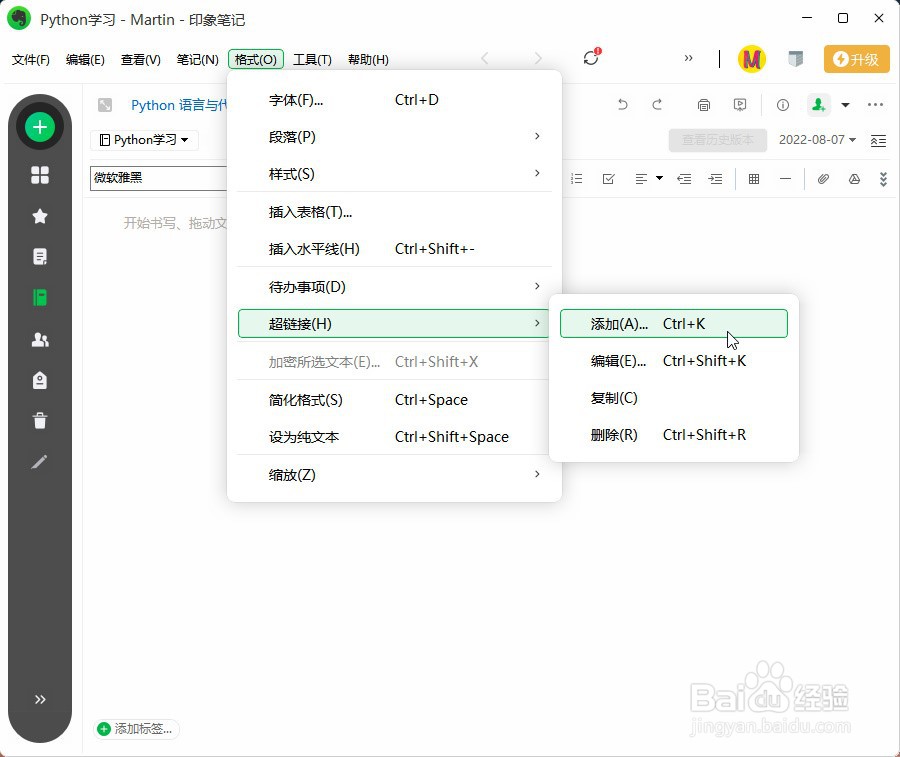This screenshot has height=757, width=900.
Task: Expand the 段落(P) submenu
Action: 394,137
